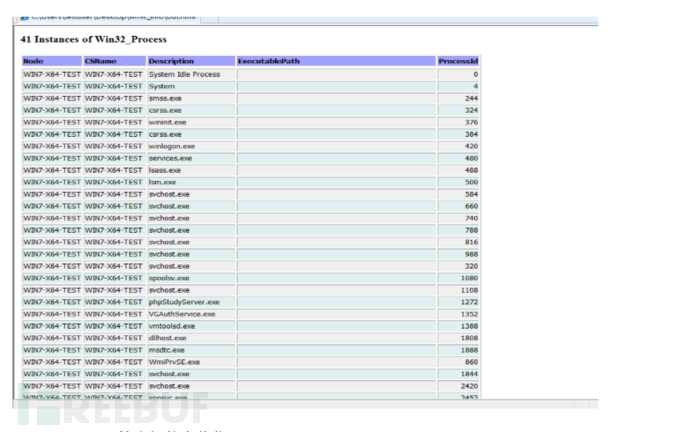Click the ProcessId column header

click(x=459, y=61)
